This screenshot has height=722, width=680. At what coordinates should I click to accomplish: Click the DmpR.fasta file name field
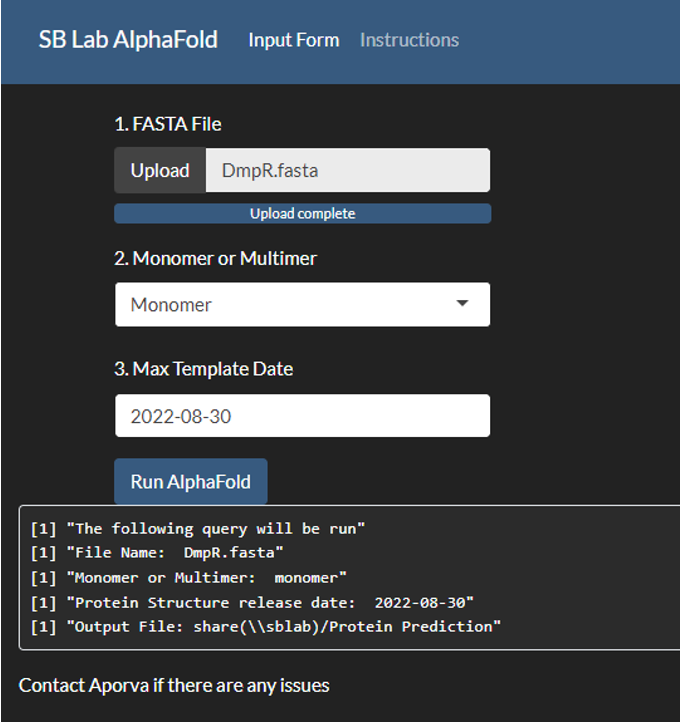pos(347,170)
